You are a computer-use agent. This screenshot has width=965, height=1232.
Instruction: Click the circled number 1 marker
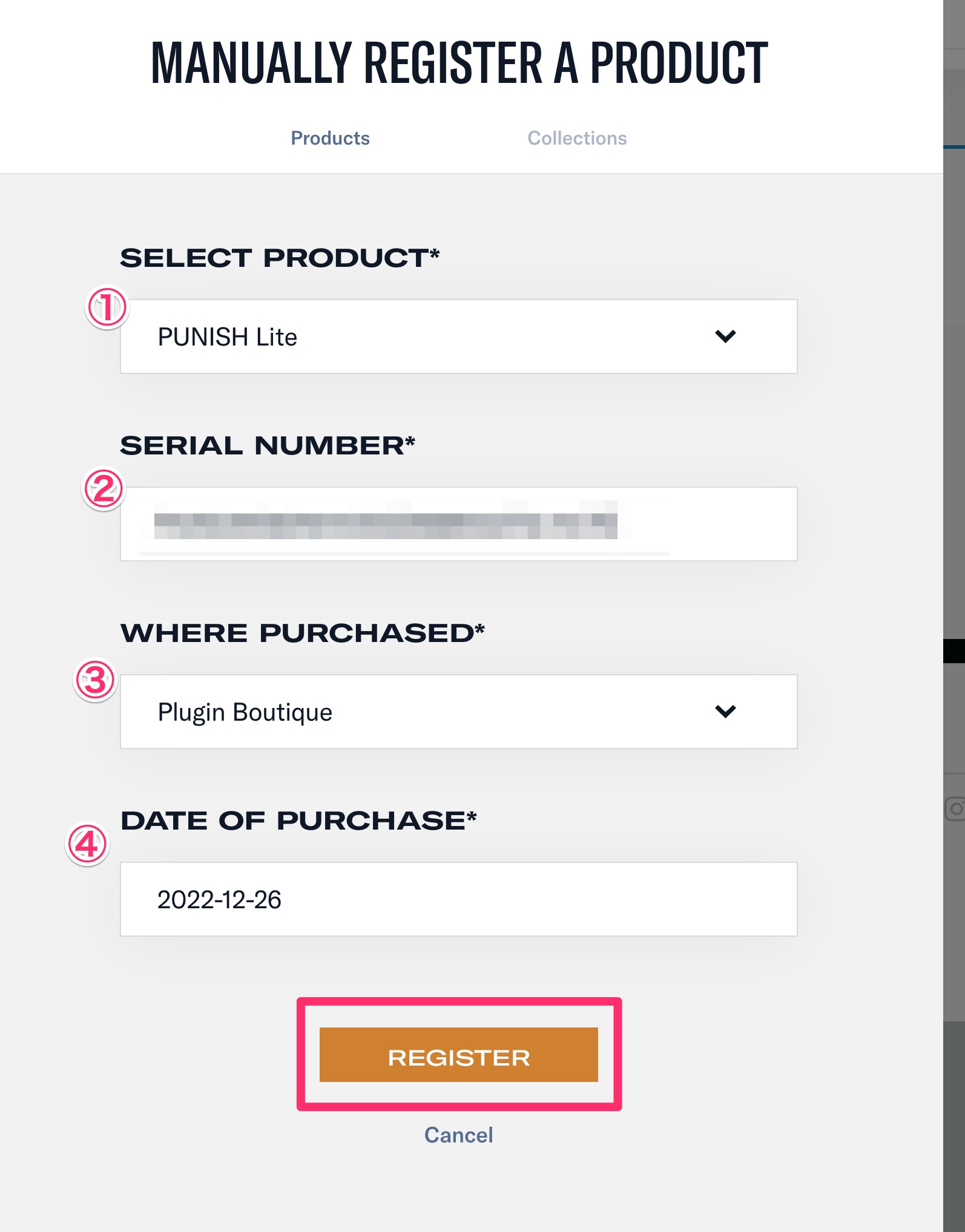tap(107, 307)
